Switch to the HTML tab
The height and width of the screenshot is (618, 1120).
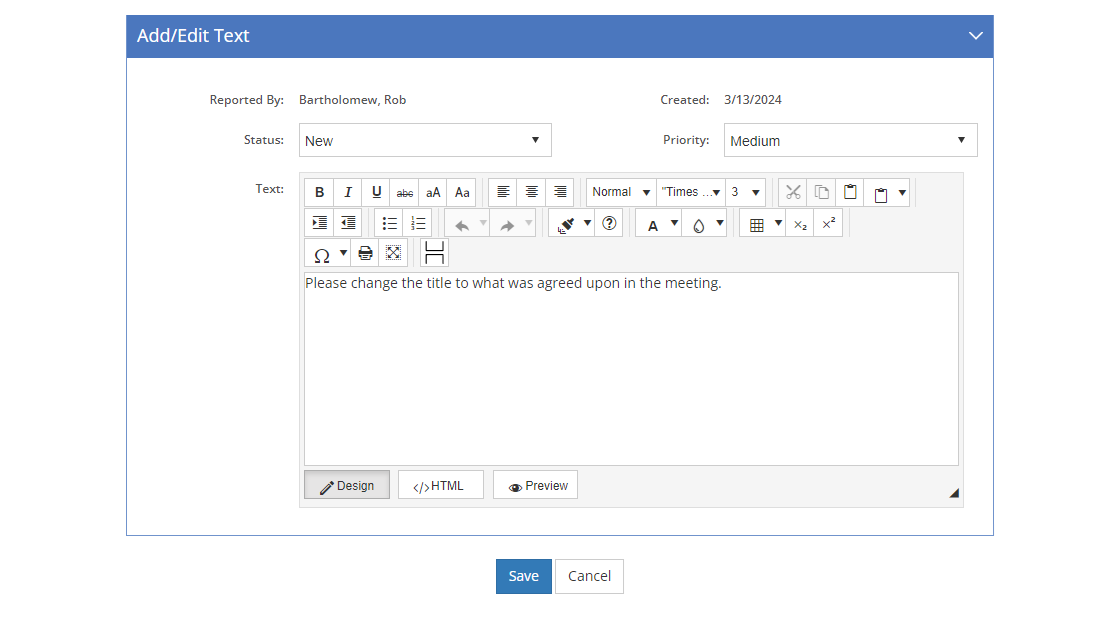pos(441,485)
